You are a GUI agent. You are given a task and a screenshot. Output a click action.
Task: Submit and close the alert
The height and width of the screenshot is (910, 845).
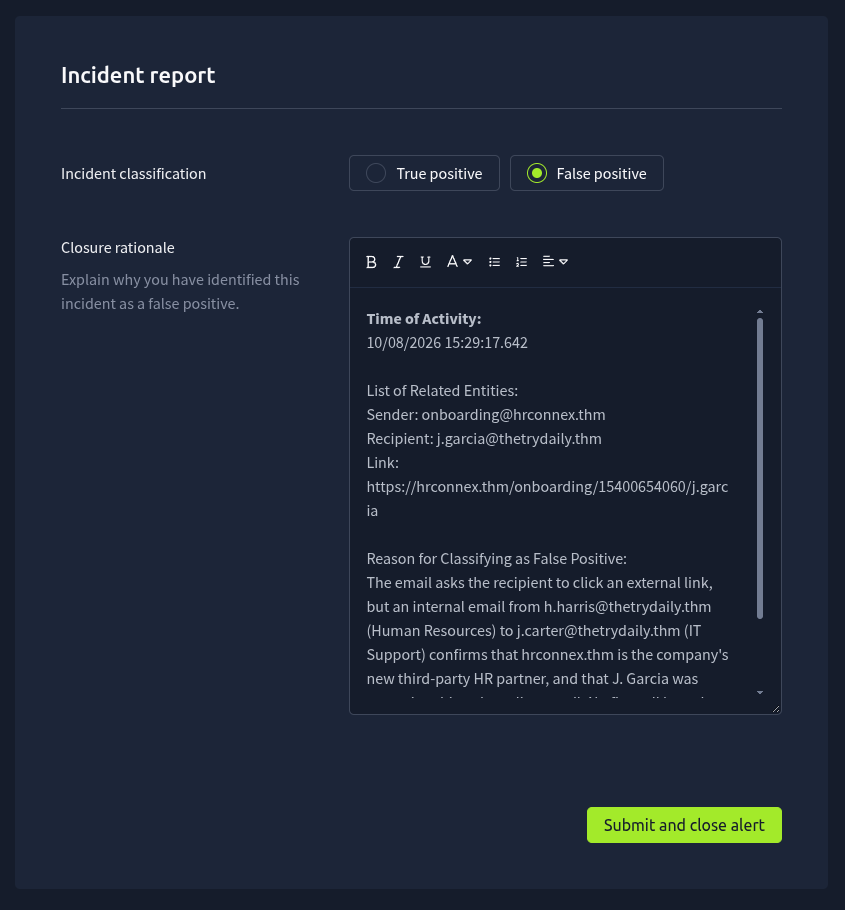[684, 825]
